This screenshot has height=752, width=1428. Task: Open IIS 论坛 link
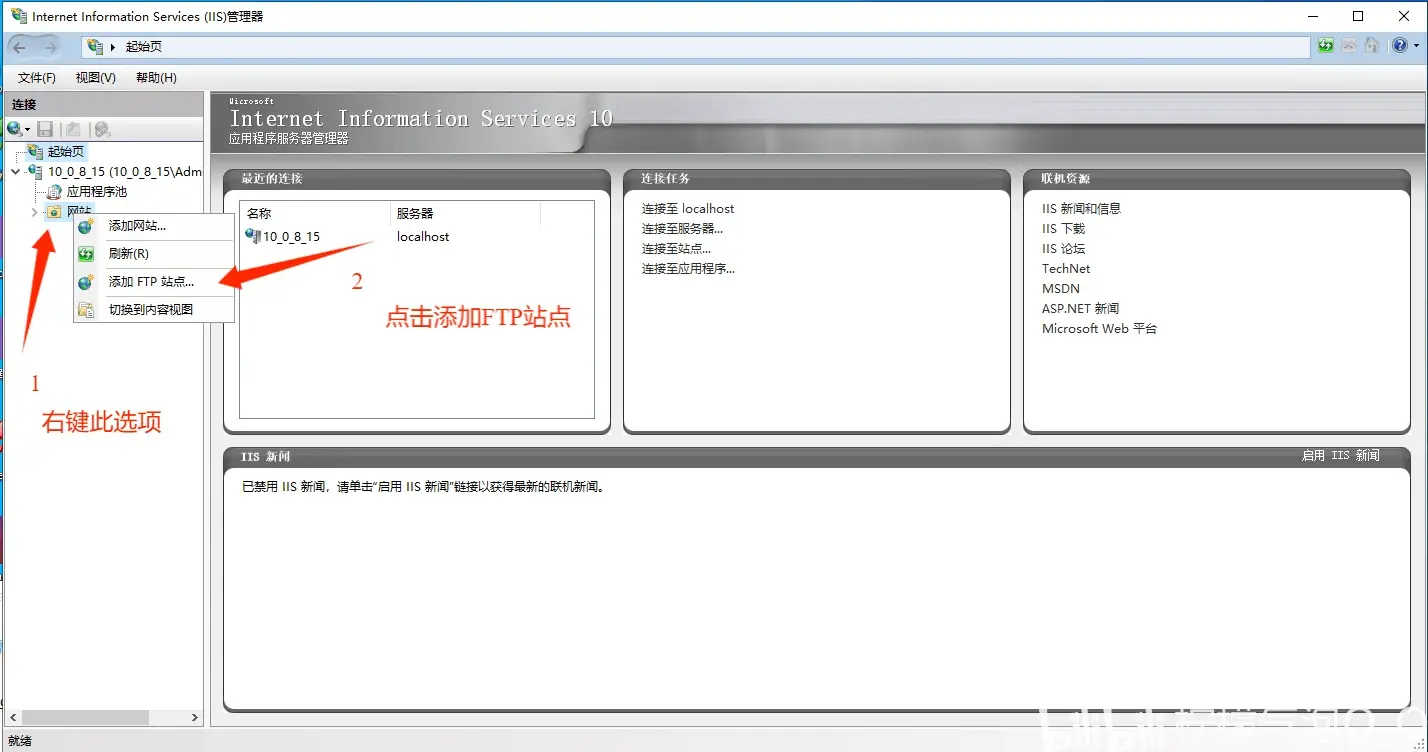1063,249
